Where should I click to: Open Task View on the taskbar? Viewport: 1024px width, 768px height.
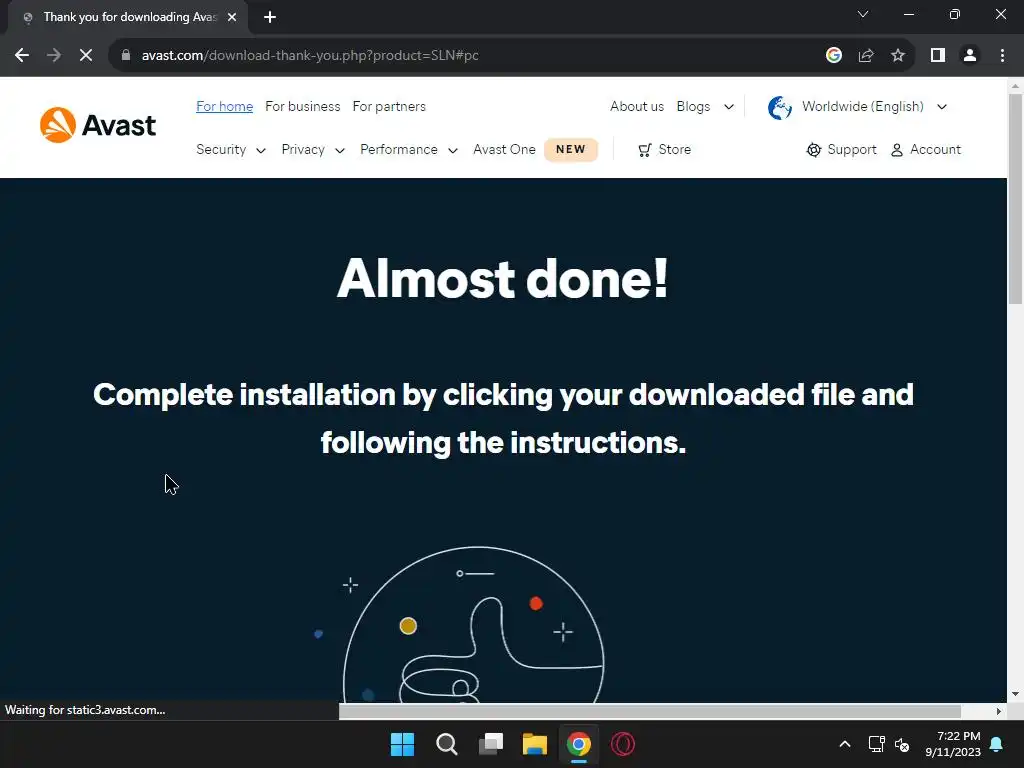491,744
